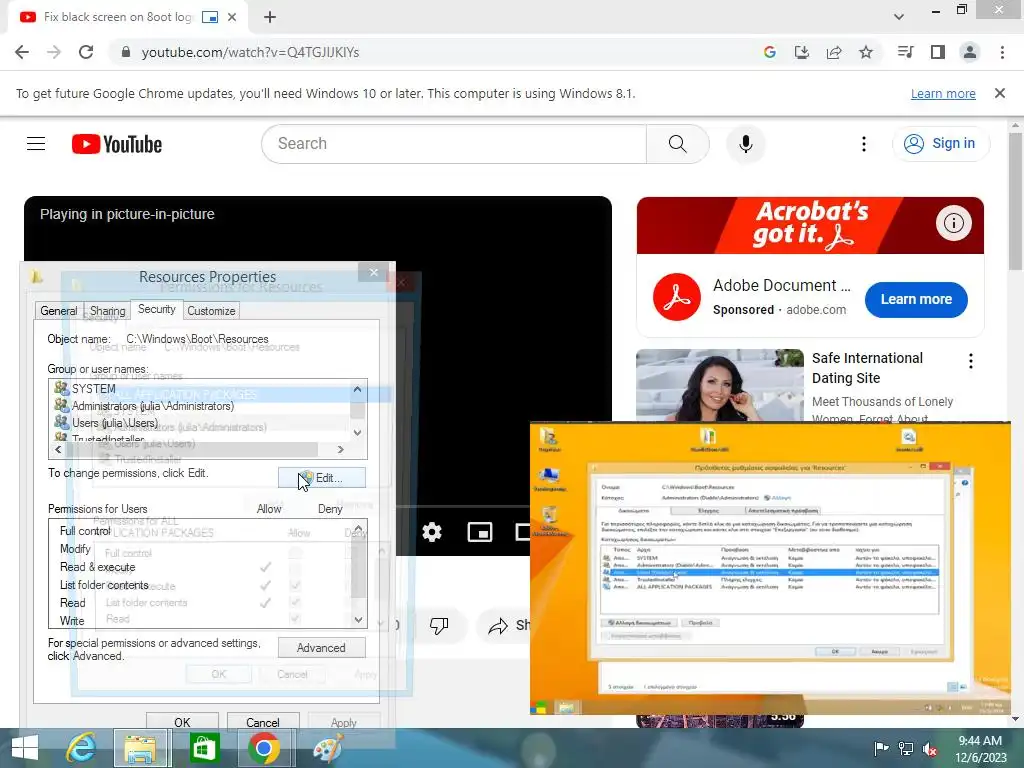The width and height of the screenshot is (1024, 768).
Task: Click Cancel in Resources Properties
Action: point(263,722)
